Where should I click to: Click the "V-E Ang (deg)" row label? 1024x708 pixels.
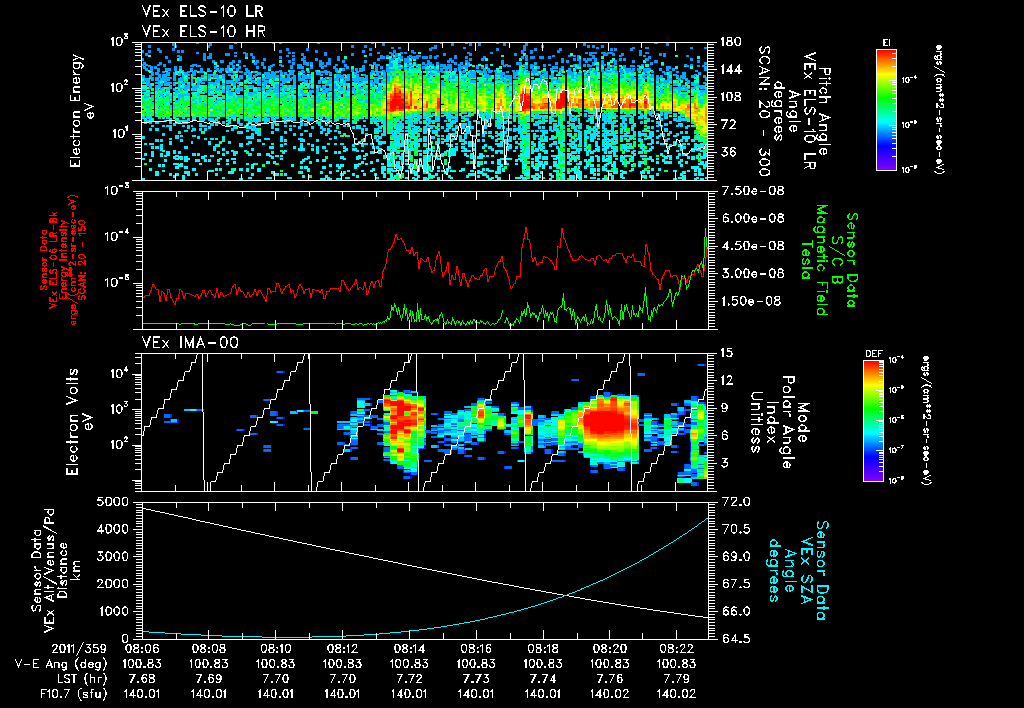pyautogui.click(x=61, y=664)
